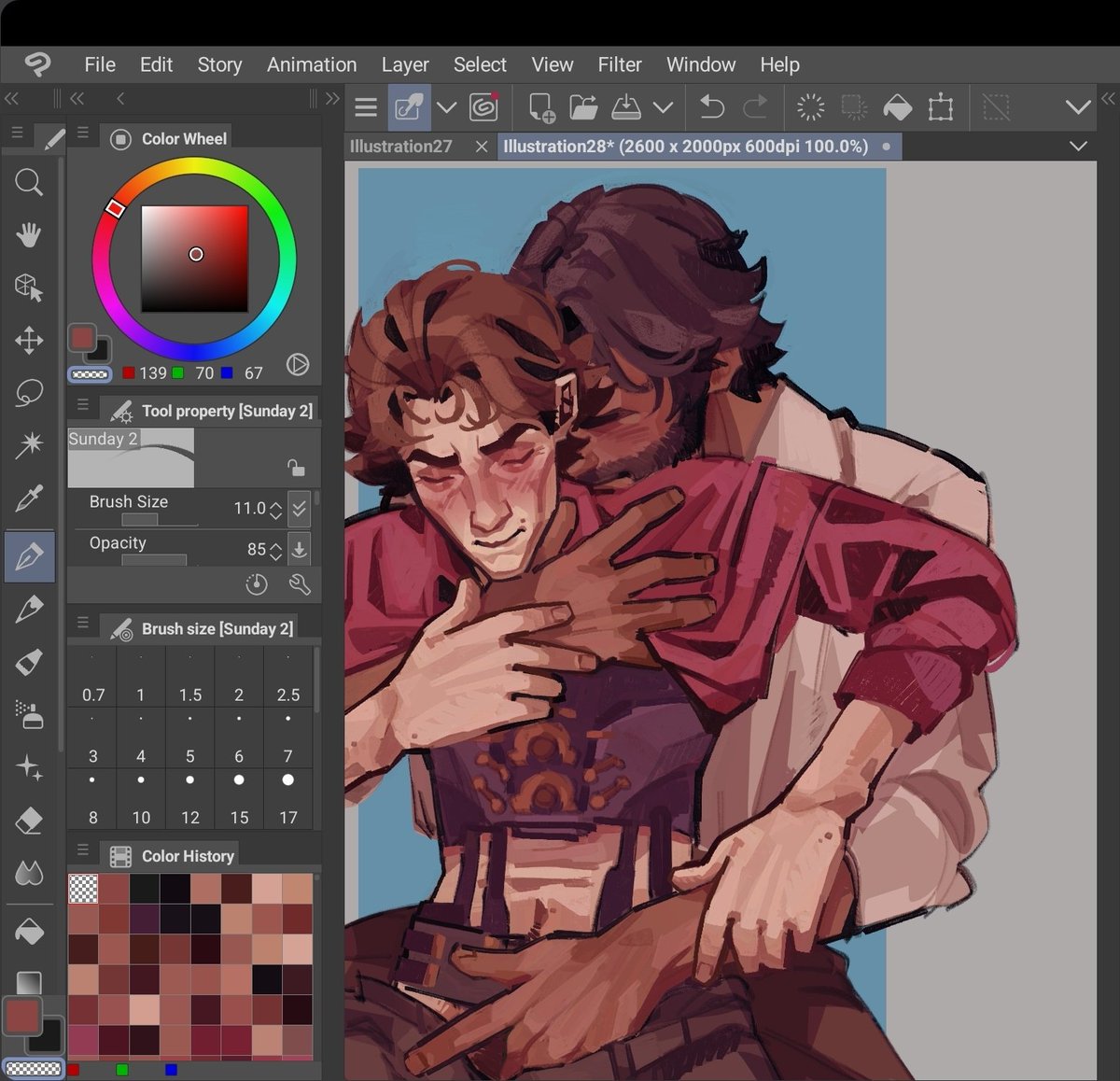Undo the last action
The image size is (1120, 1081).
[711, 107]
